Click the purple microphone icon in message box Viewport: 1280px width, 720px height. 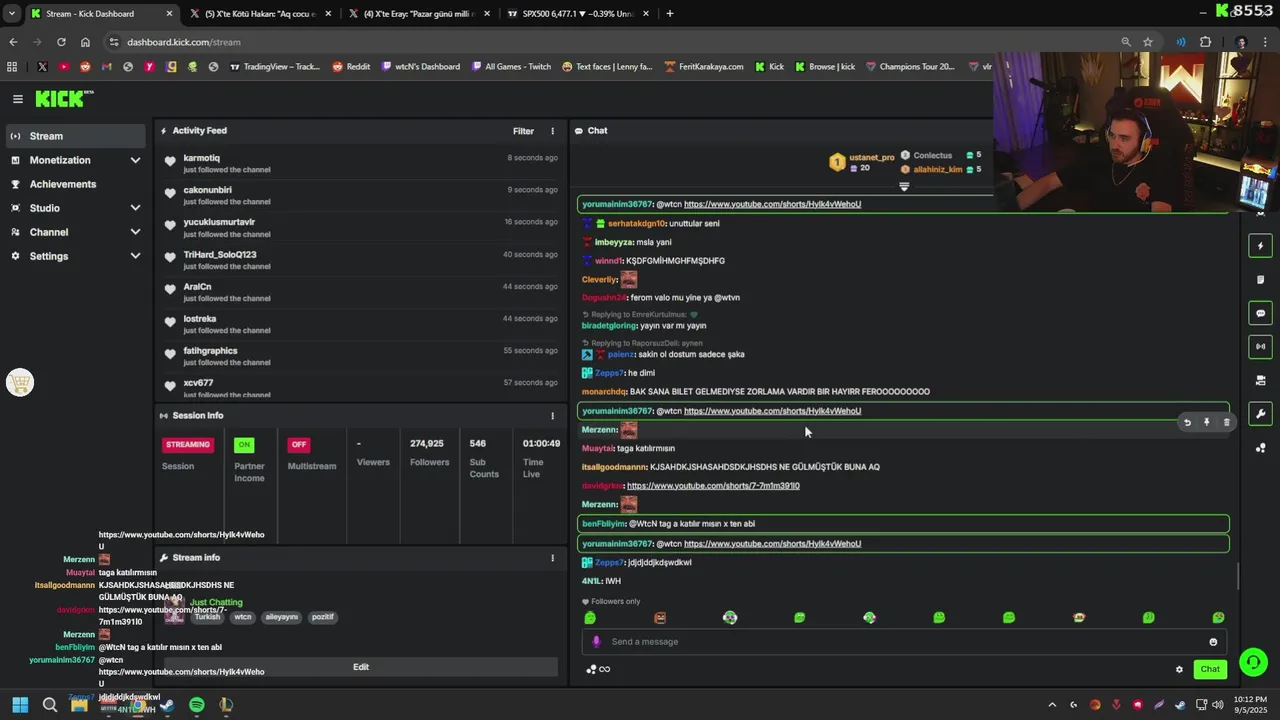[597, 642]
